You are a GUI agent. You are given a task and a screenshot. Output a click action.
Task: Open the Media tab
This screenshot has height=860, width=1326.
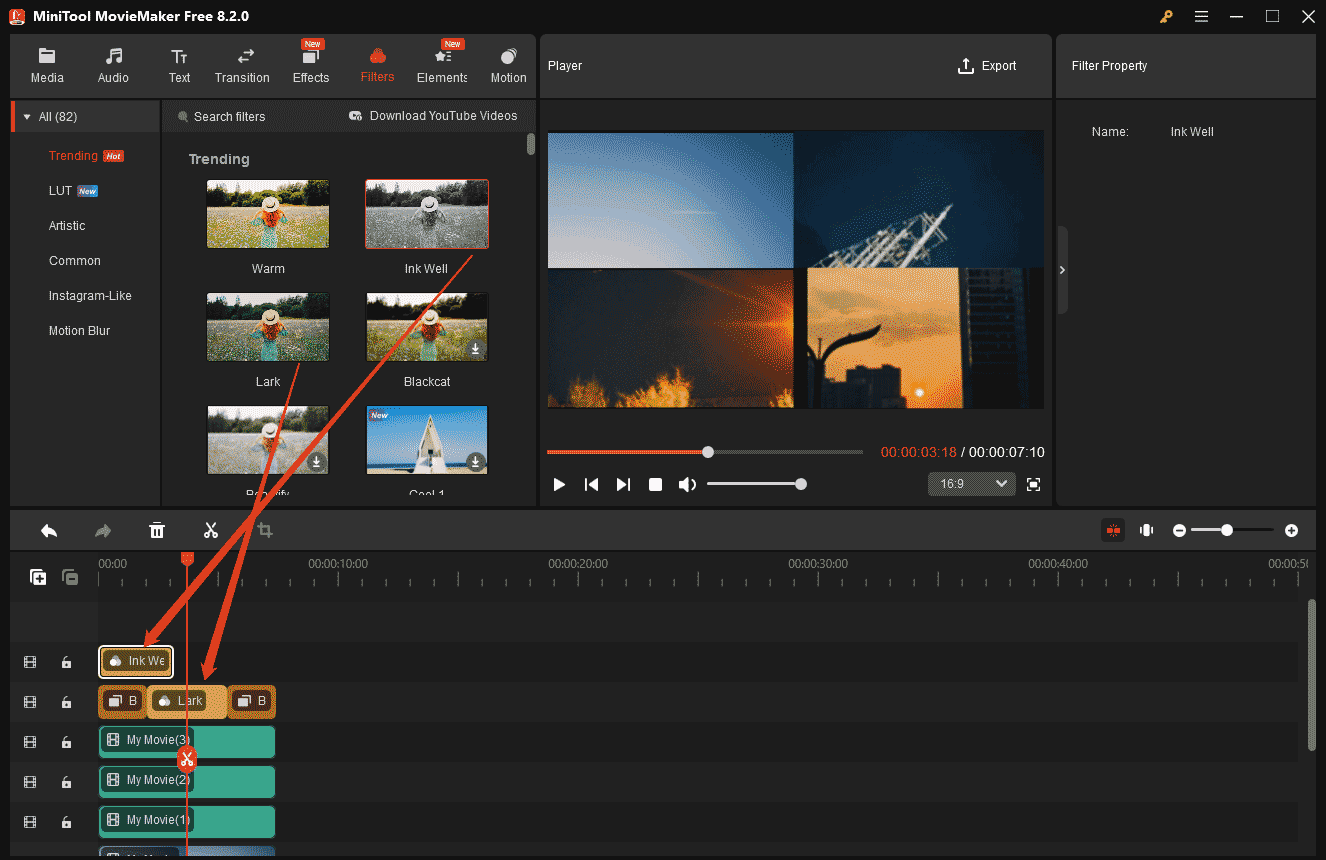click(47, 66)
